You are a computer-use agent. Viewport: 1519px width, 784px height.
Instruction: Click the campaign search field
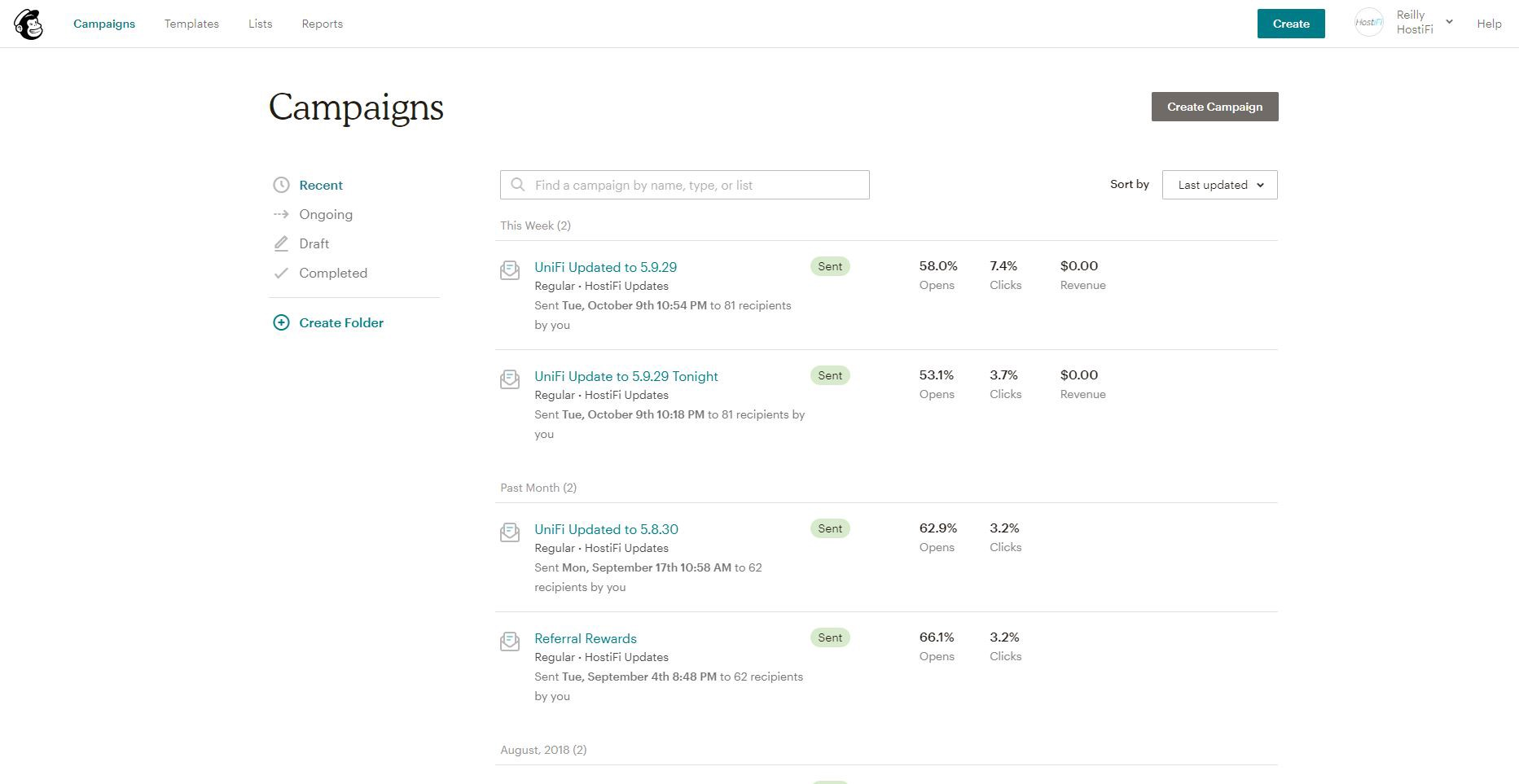pyautogui.click(x=684, y=185)
